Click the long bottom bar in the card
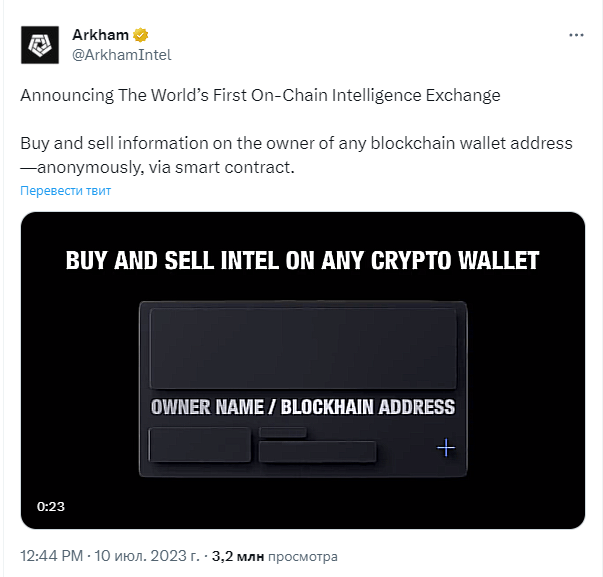603x577 pixels. pos(318,452)
